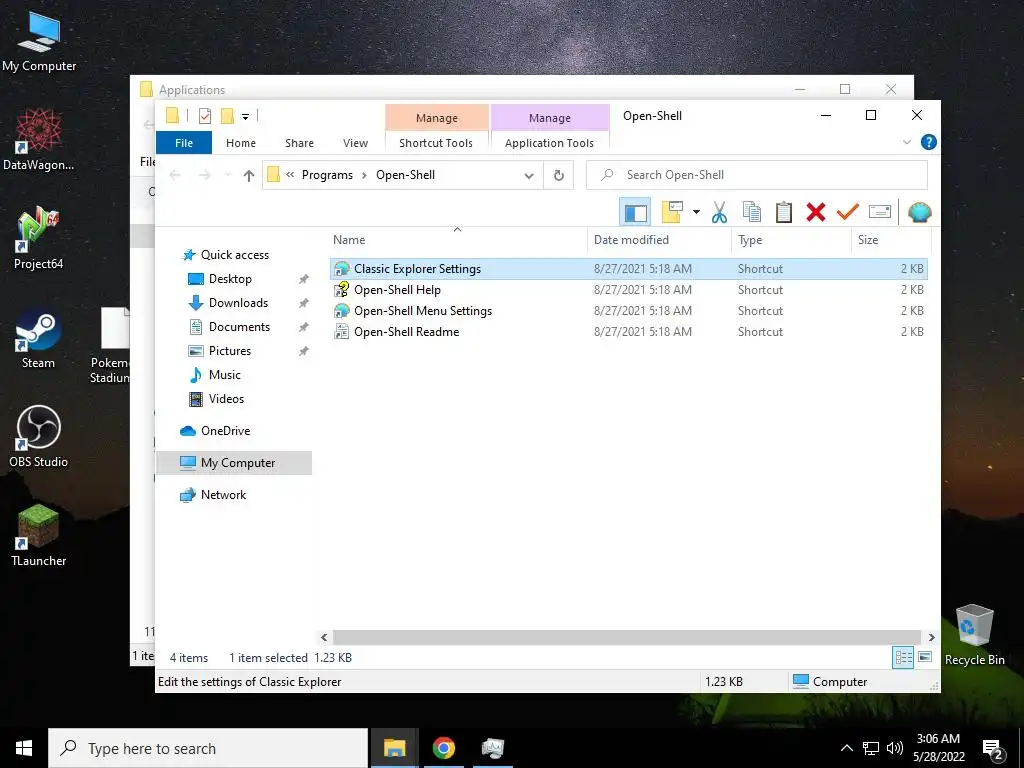1024x768 pixels.
Task: Click the blue Help question icon
Action: (x=928, y=142)
